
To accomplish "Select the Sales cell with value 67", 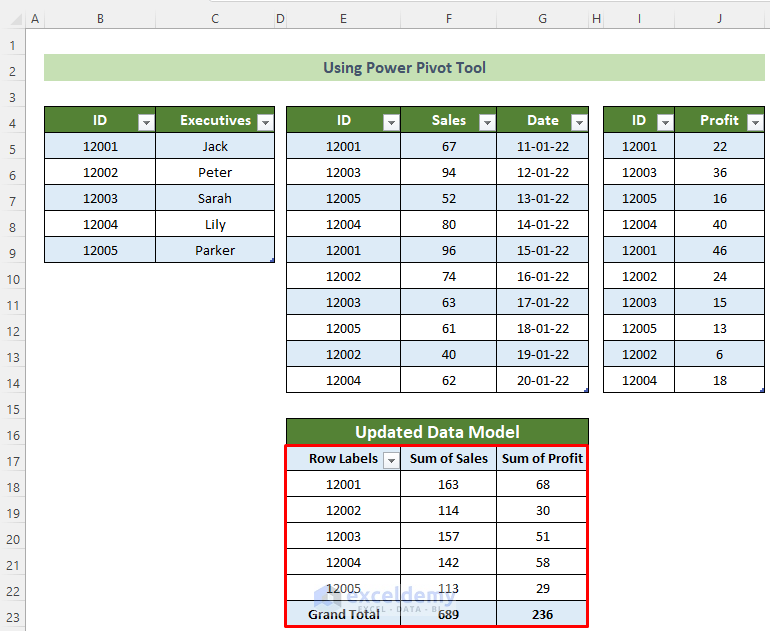I will click(448, 146).
